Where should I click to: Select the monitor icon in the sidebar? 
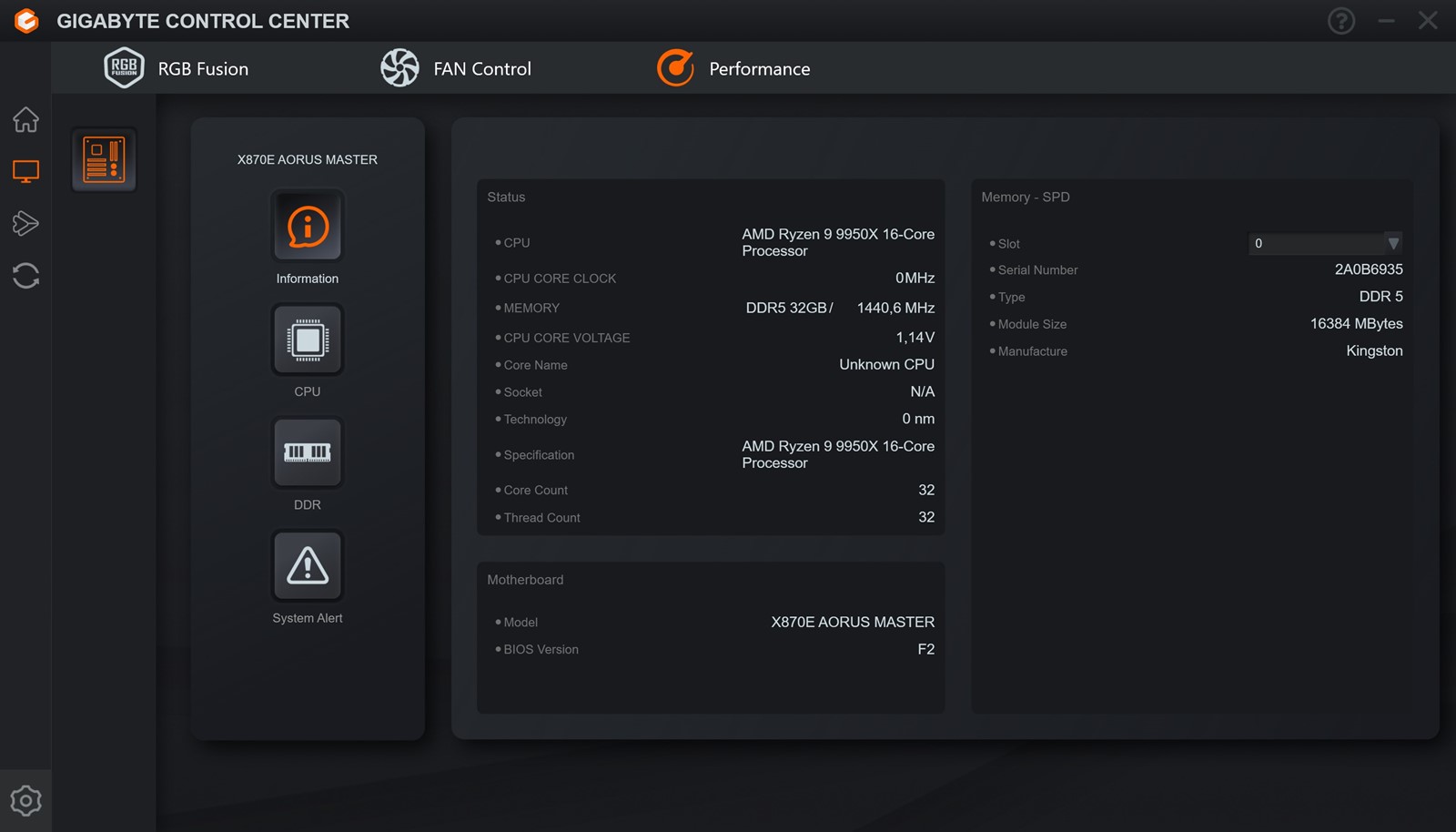pyautogui.click(x=25, y=171)
